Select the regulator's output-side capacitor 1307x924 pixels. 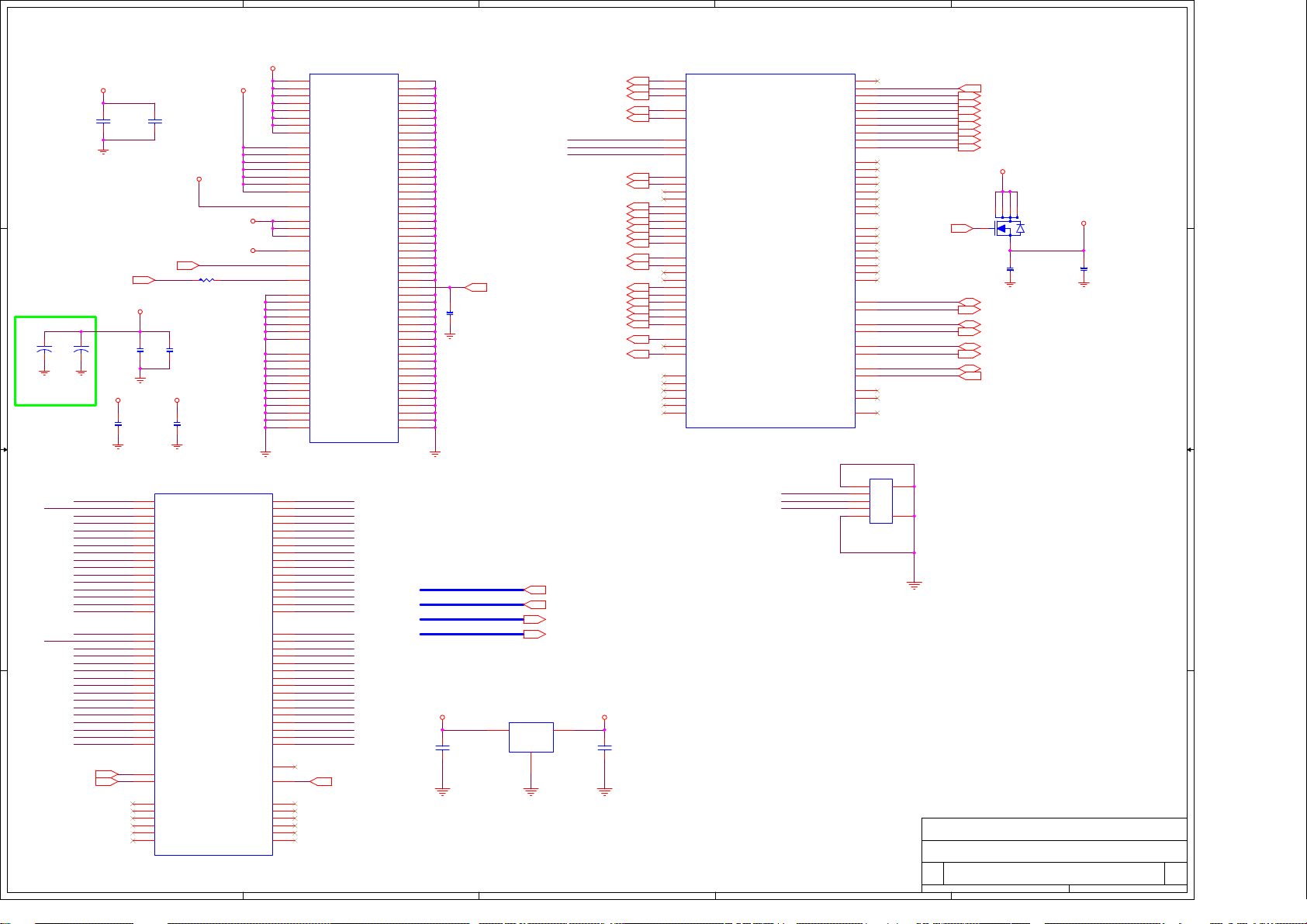(604, 748)
